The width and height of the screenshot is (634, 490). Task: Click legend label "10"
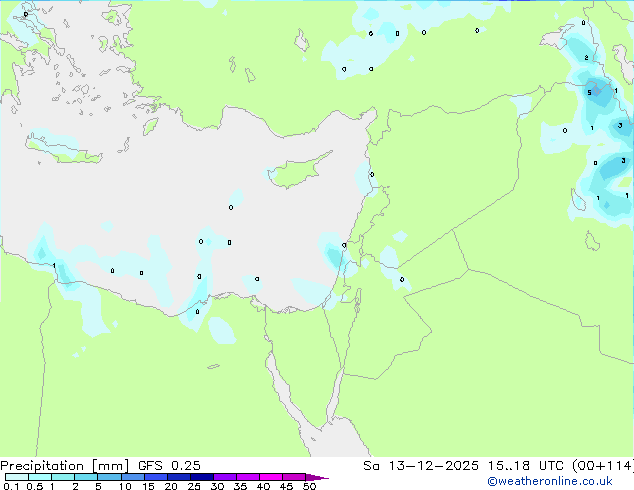(x=125, y=486)
